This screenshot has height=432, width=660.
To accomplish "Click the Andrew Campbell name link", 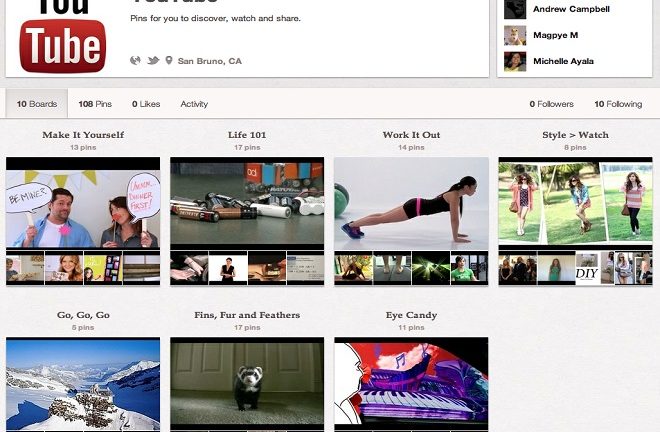I will tap(571, 9).
